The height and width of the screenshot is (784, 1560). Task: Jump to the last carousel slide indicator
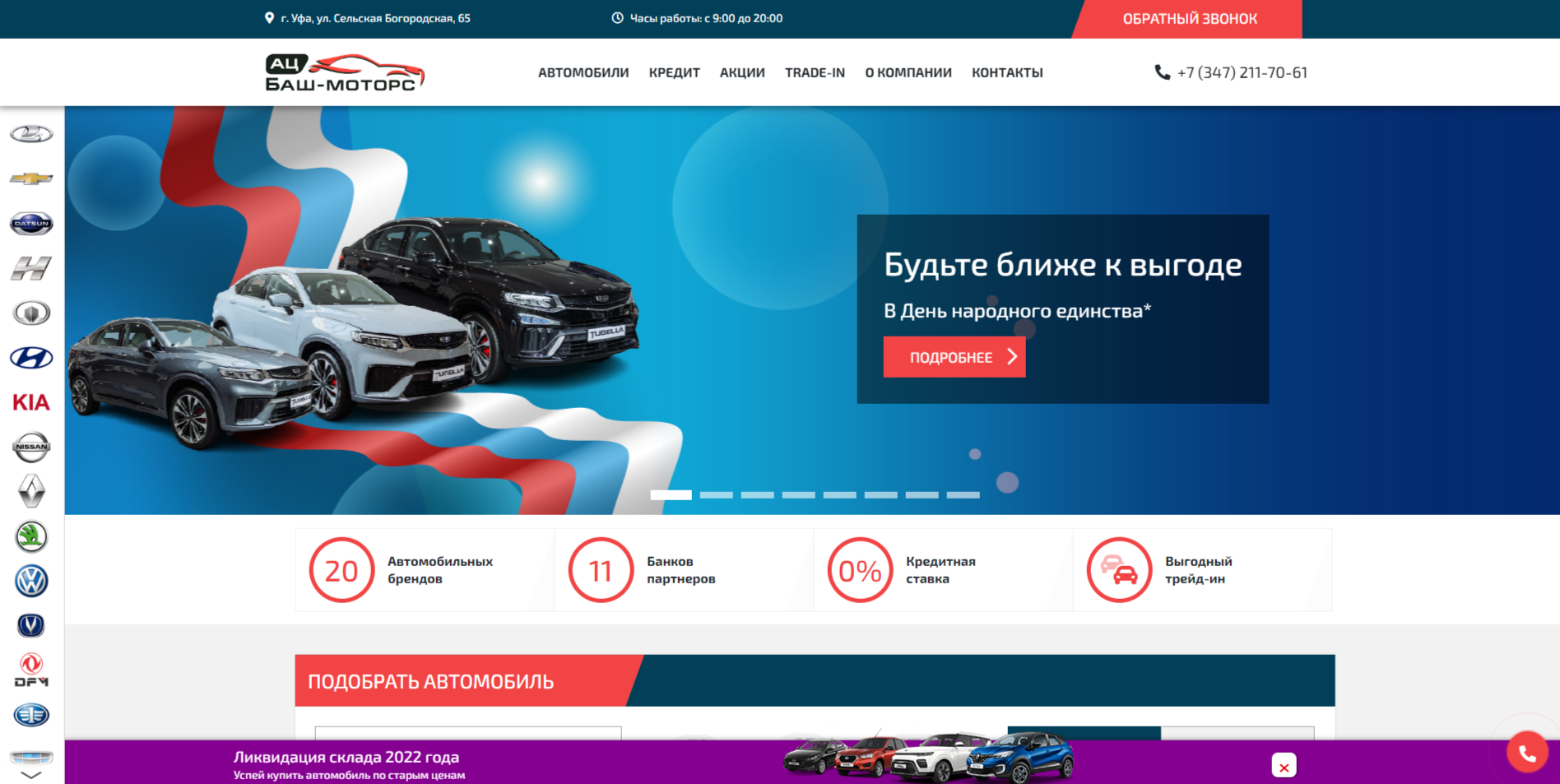pos(963,495)
